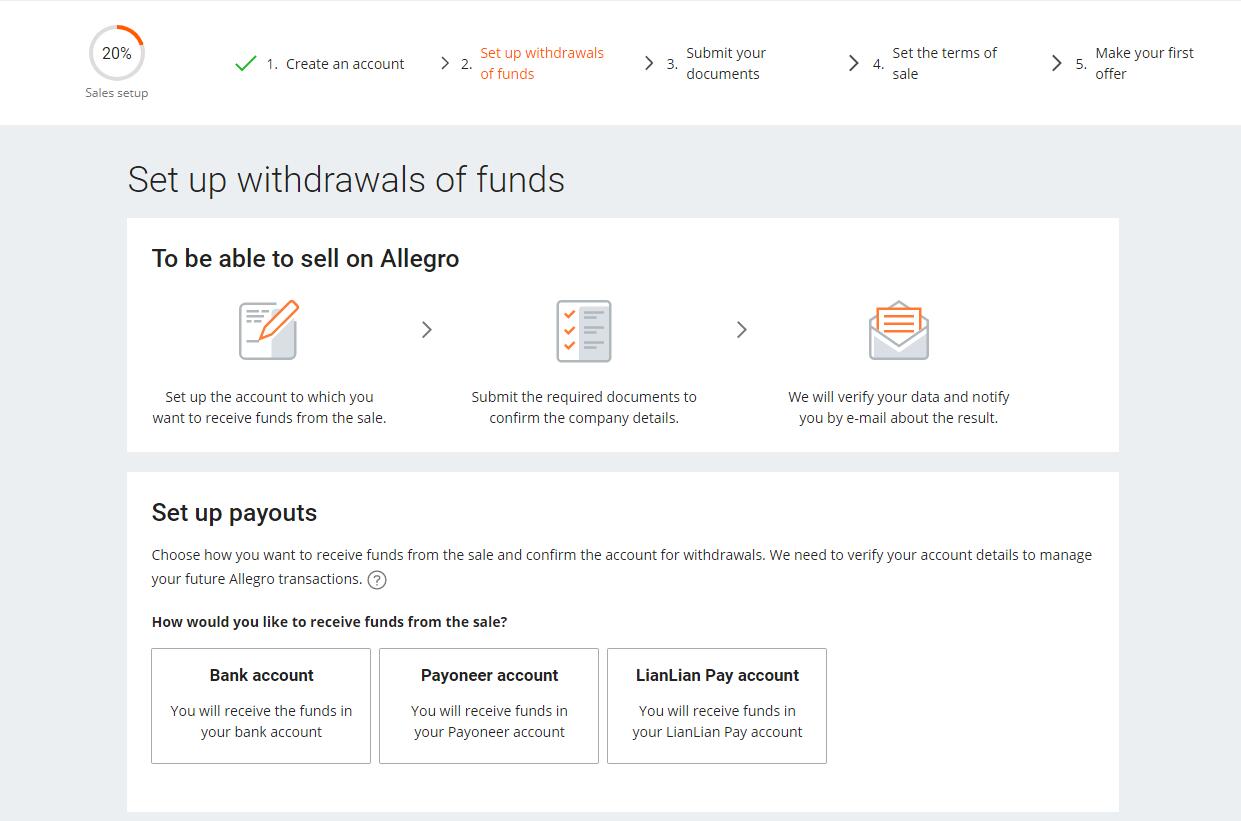The height and width of the screenshot is (821, 1241).
Task: Expand the chevron after Create an account
Action: [446, 62]
